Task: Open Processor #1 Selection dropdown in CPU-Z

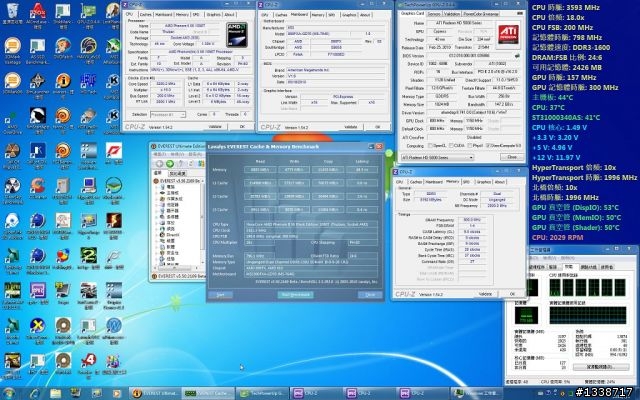Action: [168, 115]
